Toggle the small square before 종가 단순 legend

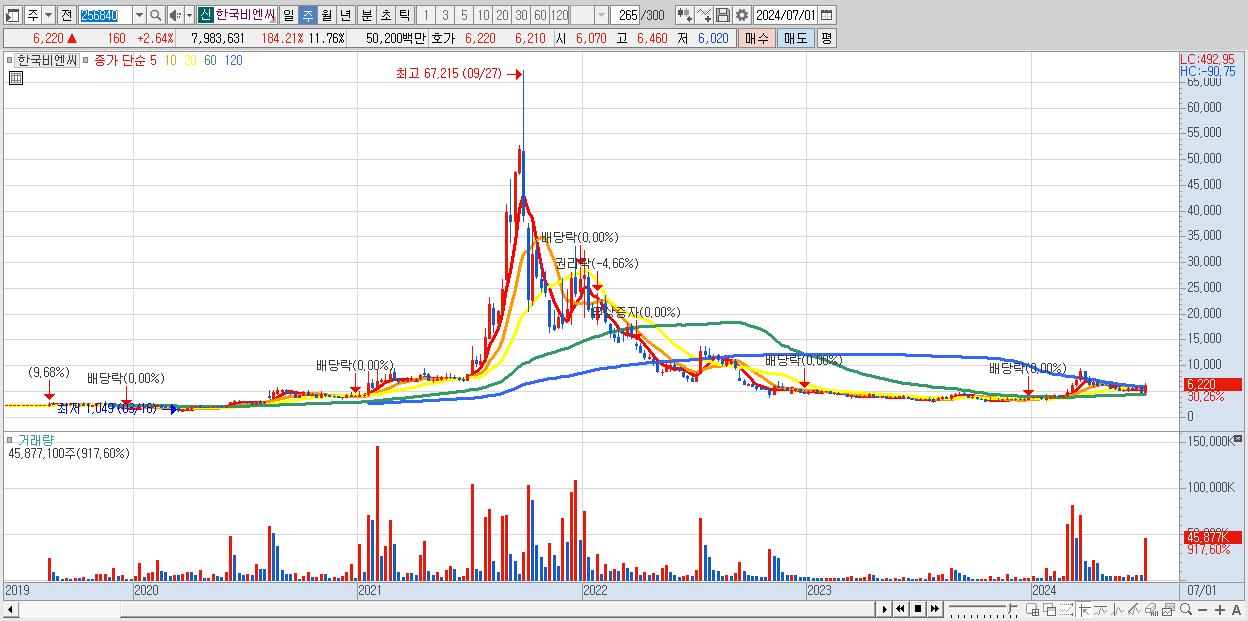coord(86,61)
